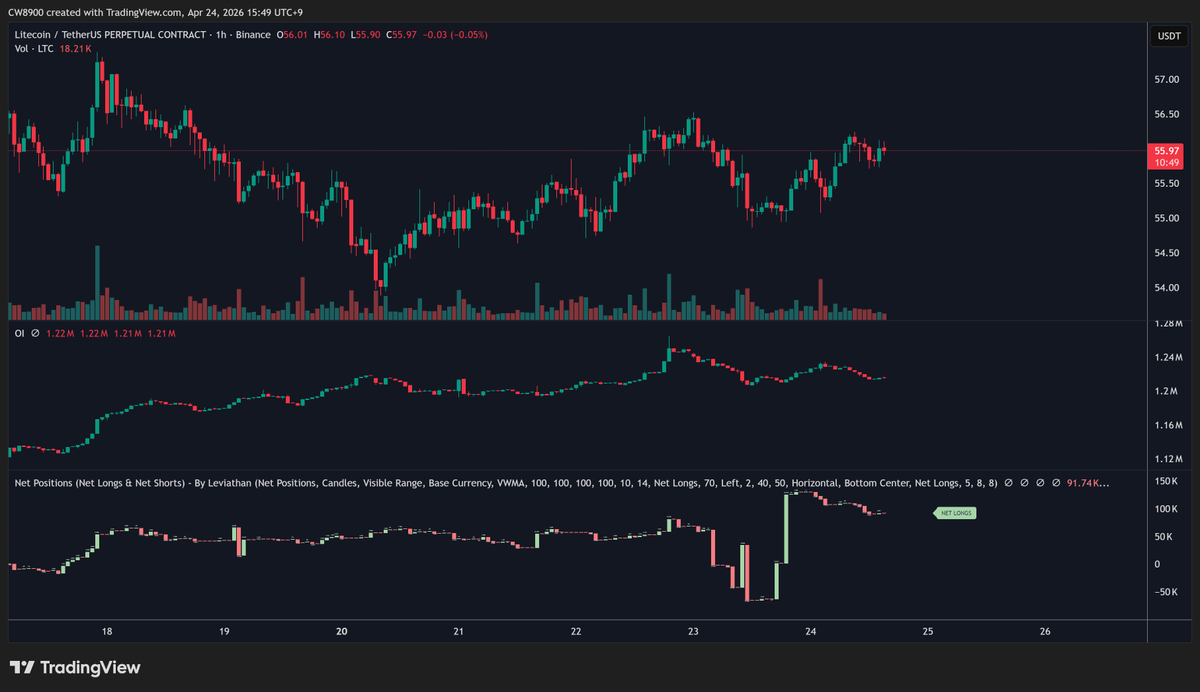Click the red 55.97 price tag on the axis
This screenshot has height=692, width=1200.
tap(1167, 151)
